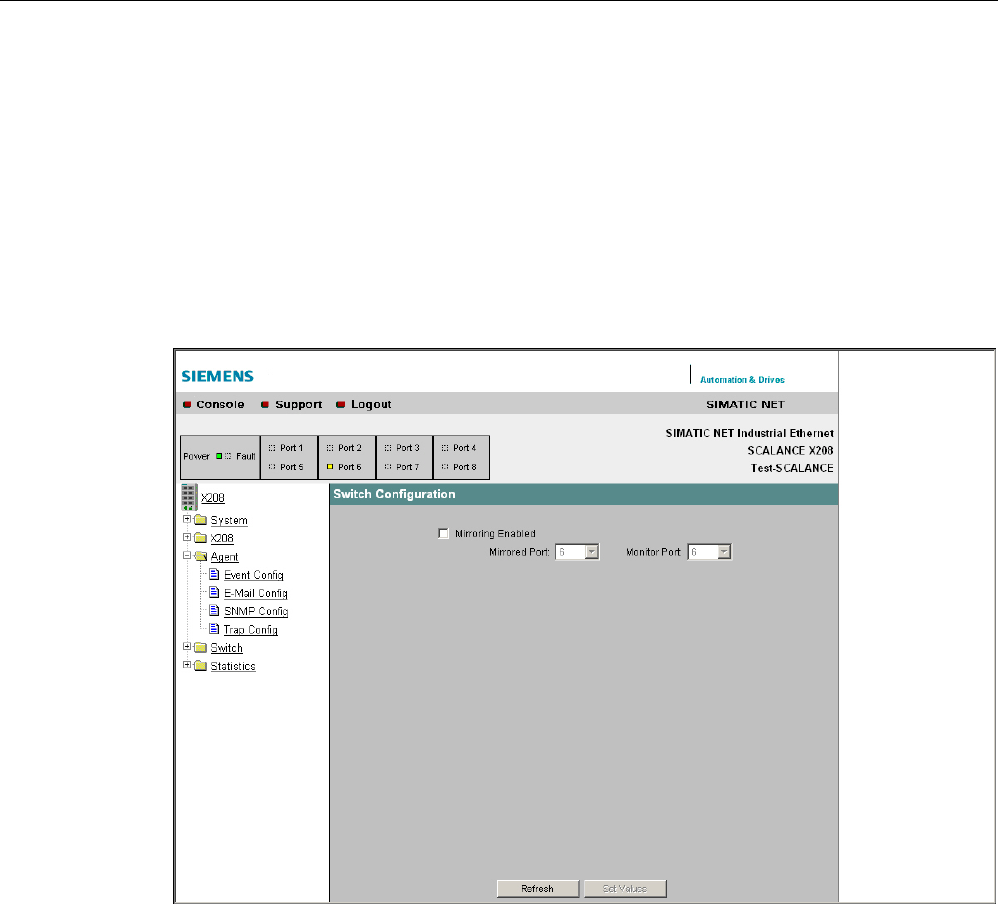Screen dimensions: 998x904
Task: Click the Port 7 LED indicator
Action: click(x=388, y=467)
